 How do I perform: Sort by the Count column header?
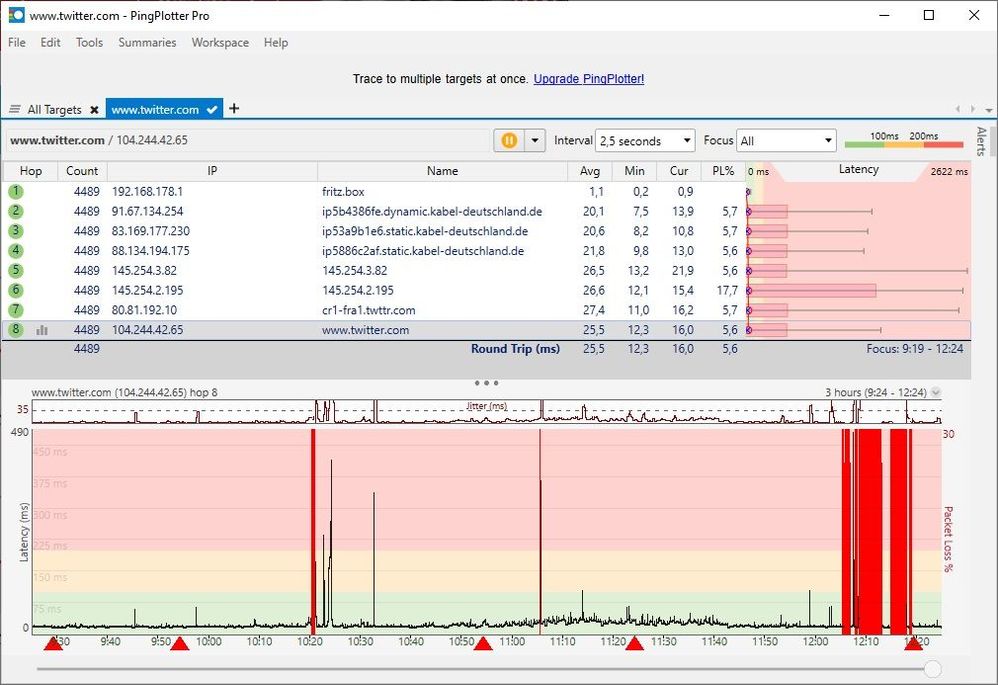click(82, 171)
